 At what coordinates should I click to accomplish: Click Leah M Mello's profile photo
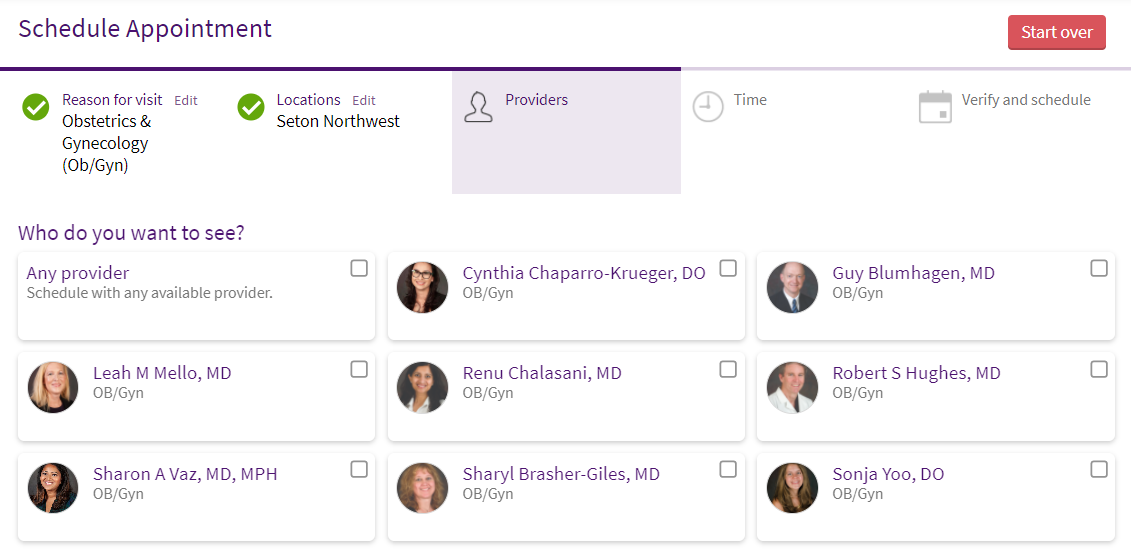[x=53, y=387]
